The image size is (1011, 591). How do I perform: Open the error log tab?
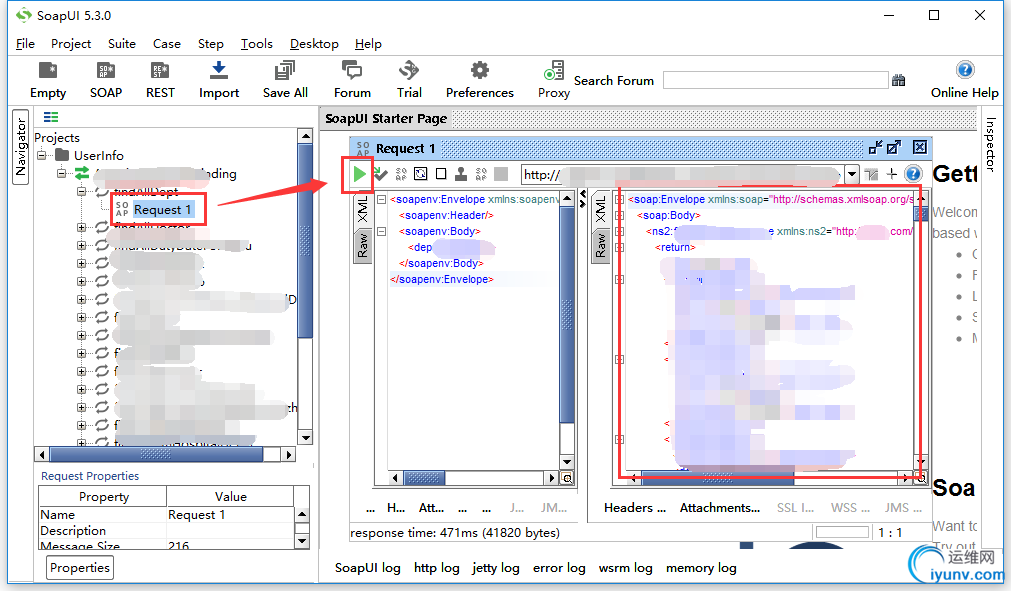tap(559, 568)
